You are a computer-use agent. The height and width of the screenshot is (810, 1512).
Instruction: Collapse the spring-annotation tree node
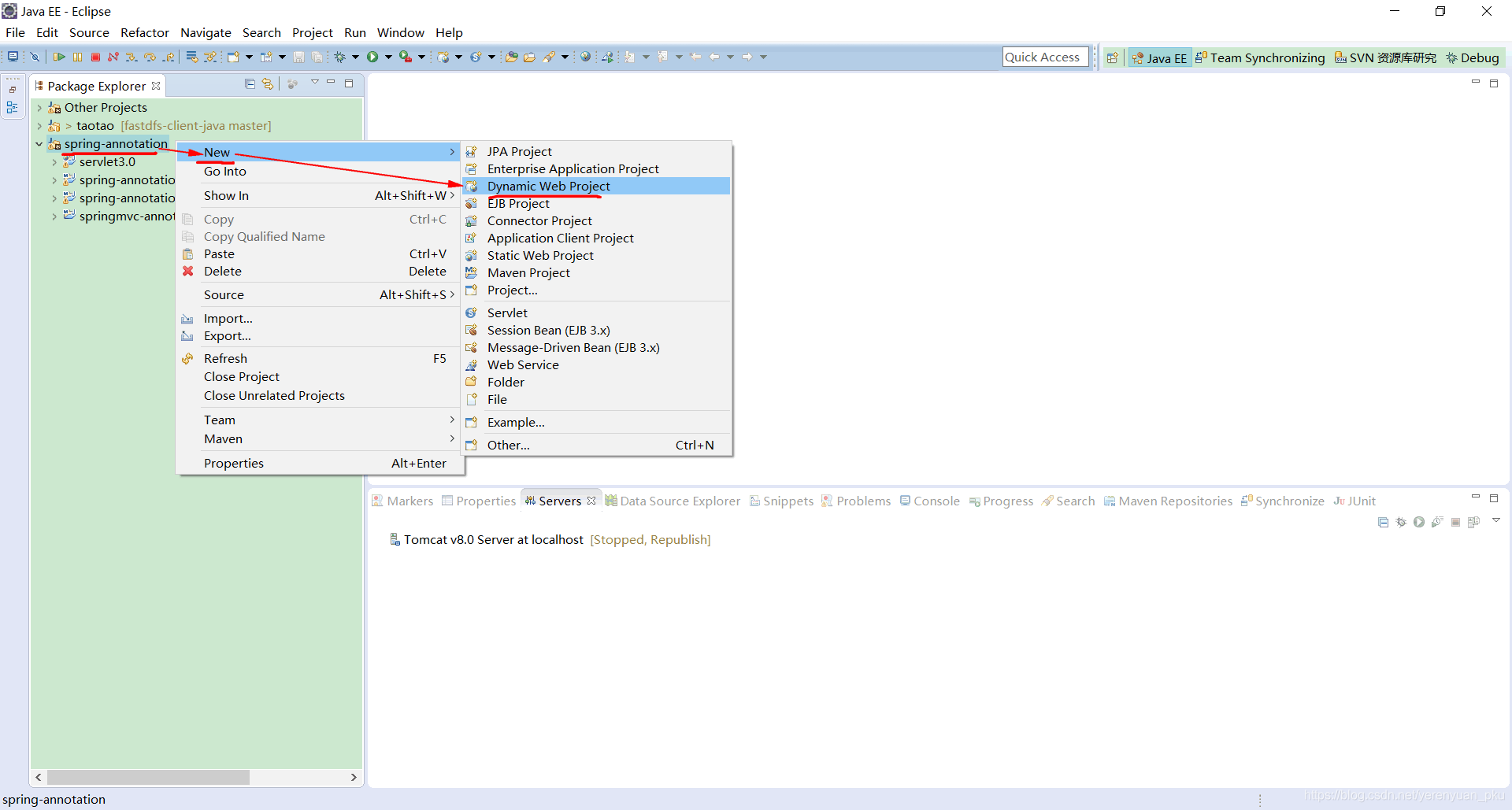pos(39,144)
